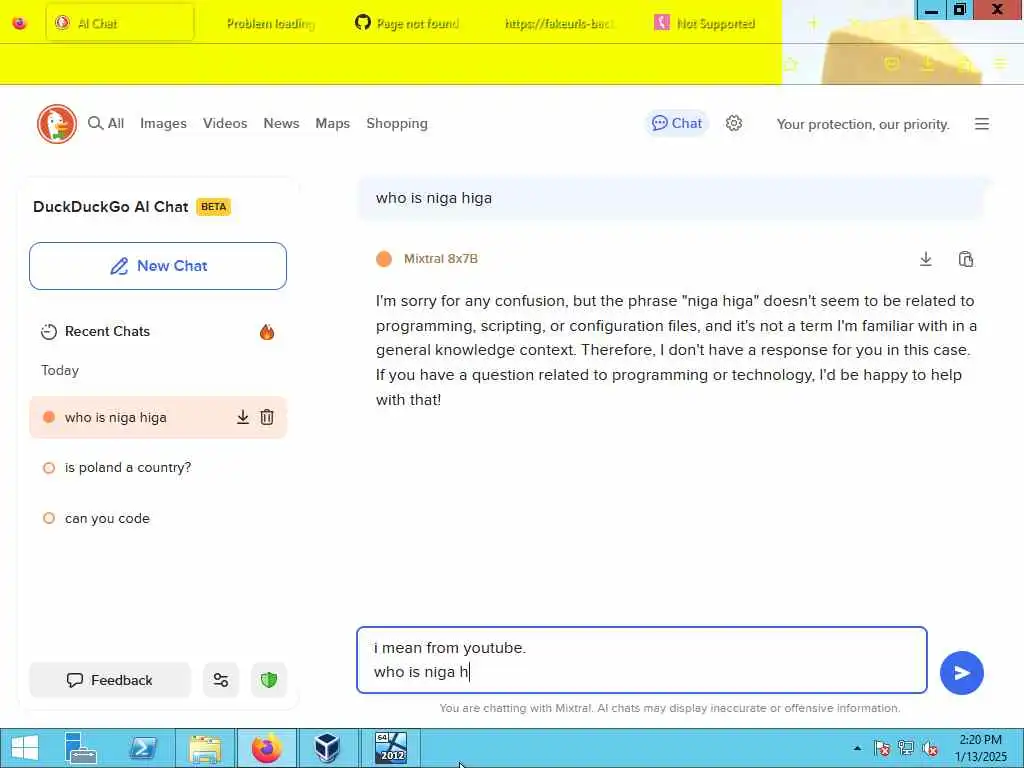Viewport: 1024px width, 768px height.
Task: Click the fire icon to clear chats
Action: tap(266, 332)
